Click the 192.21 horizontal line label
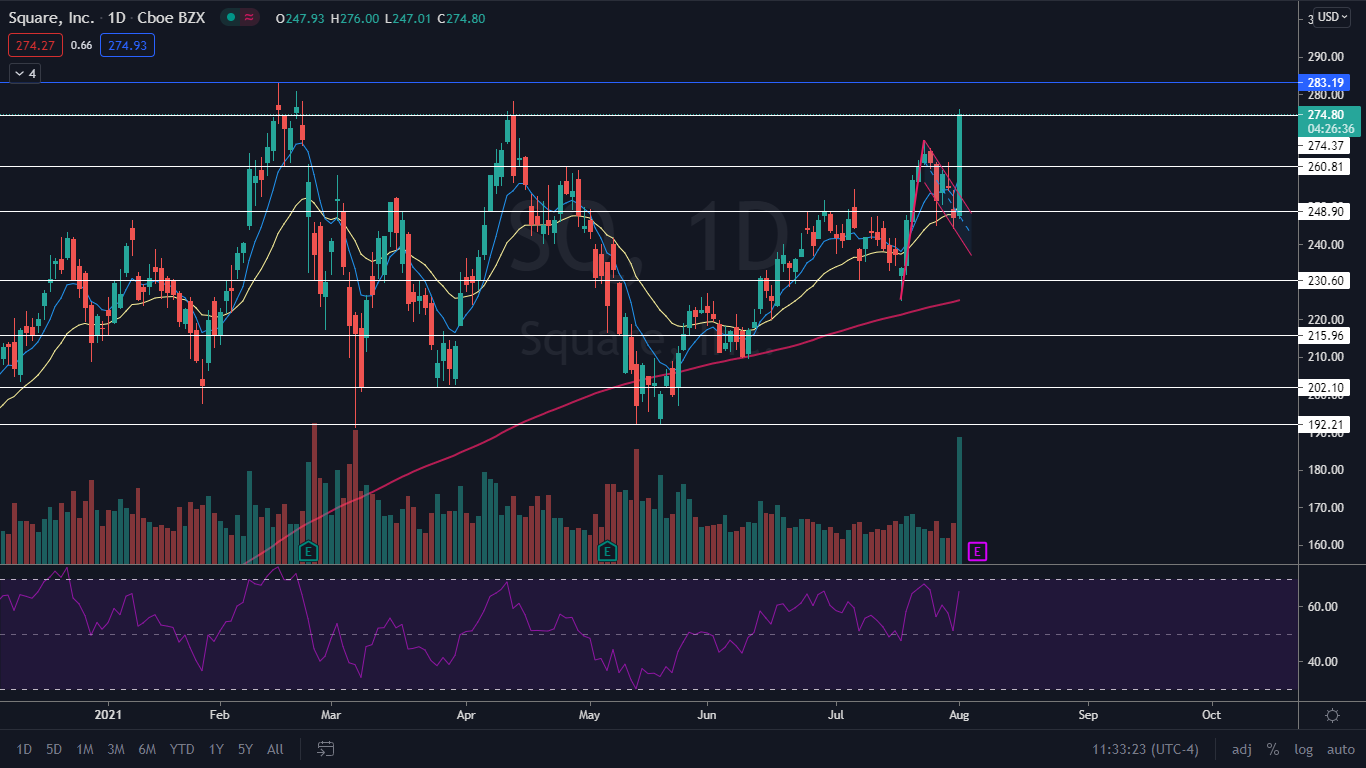Image resolution: width=1366 pixels, height=768 pixels. point(1325,424)
